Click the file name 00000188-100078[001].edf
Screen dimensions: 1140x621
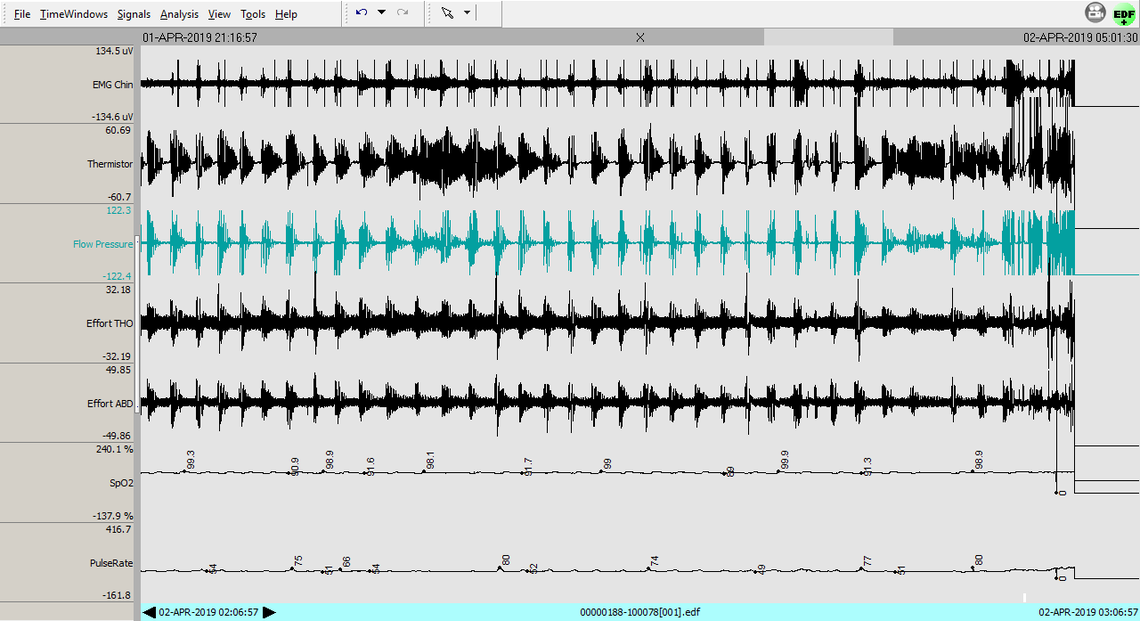(x=640, y=612)
